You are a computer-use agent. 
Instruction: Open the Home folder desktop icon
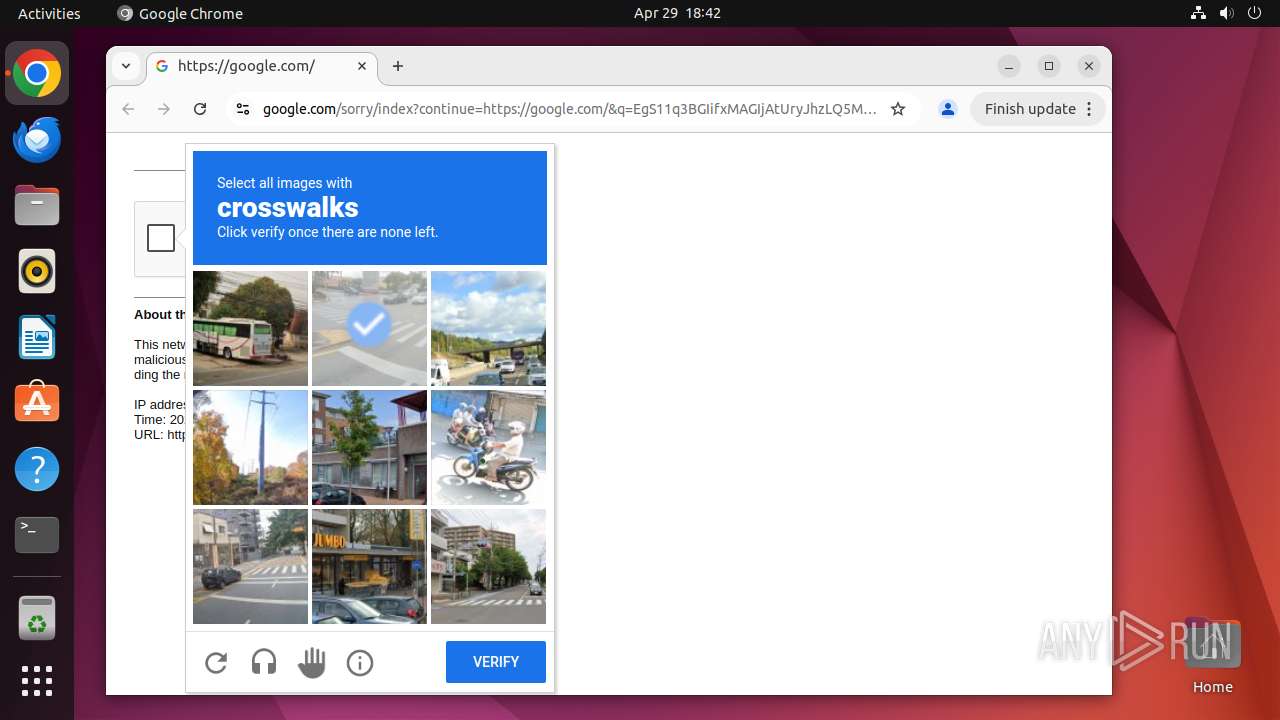(1212, 655)
